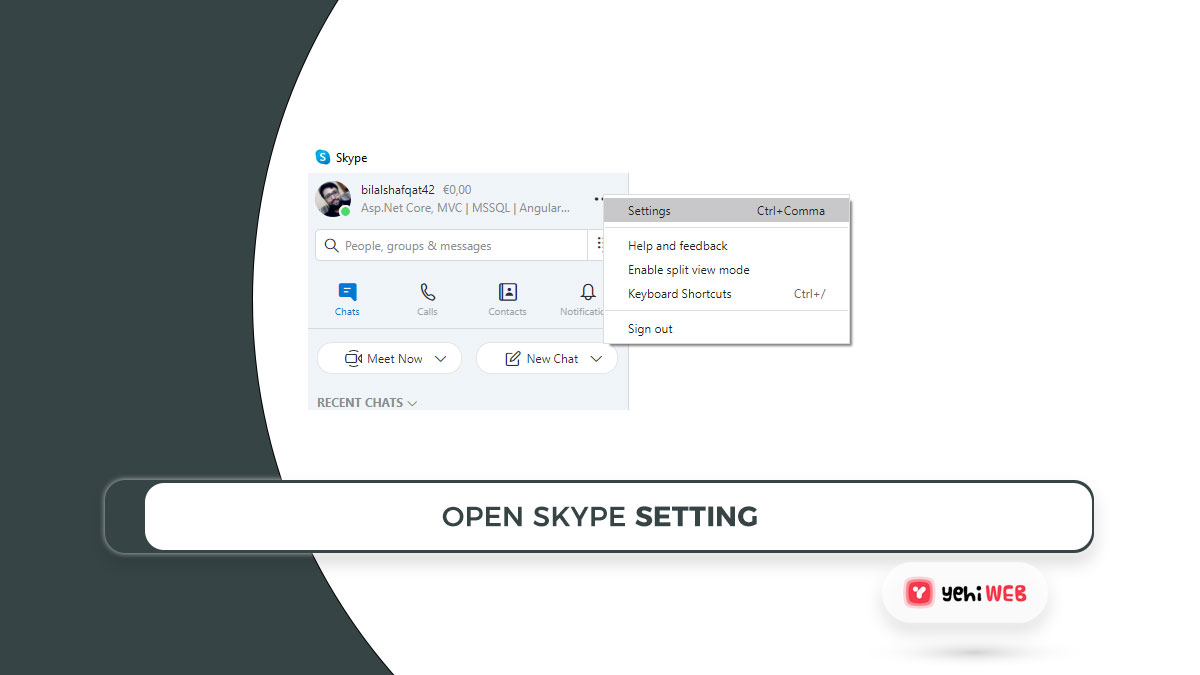This screenshot has height=675, width=1200.
Task: Open Help and feedback
Action: click(677, 245)
